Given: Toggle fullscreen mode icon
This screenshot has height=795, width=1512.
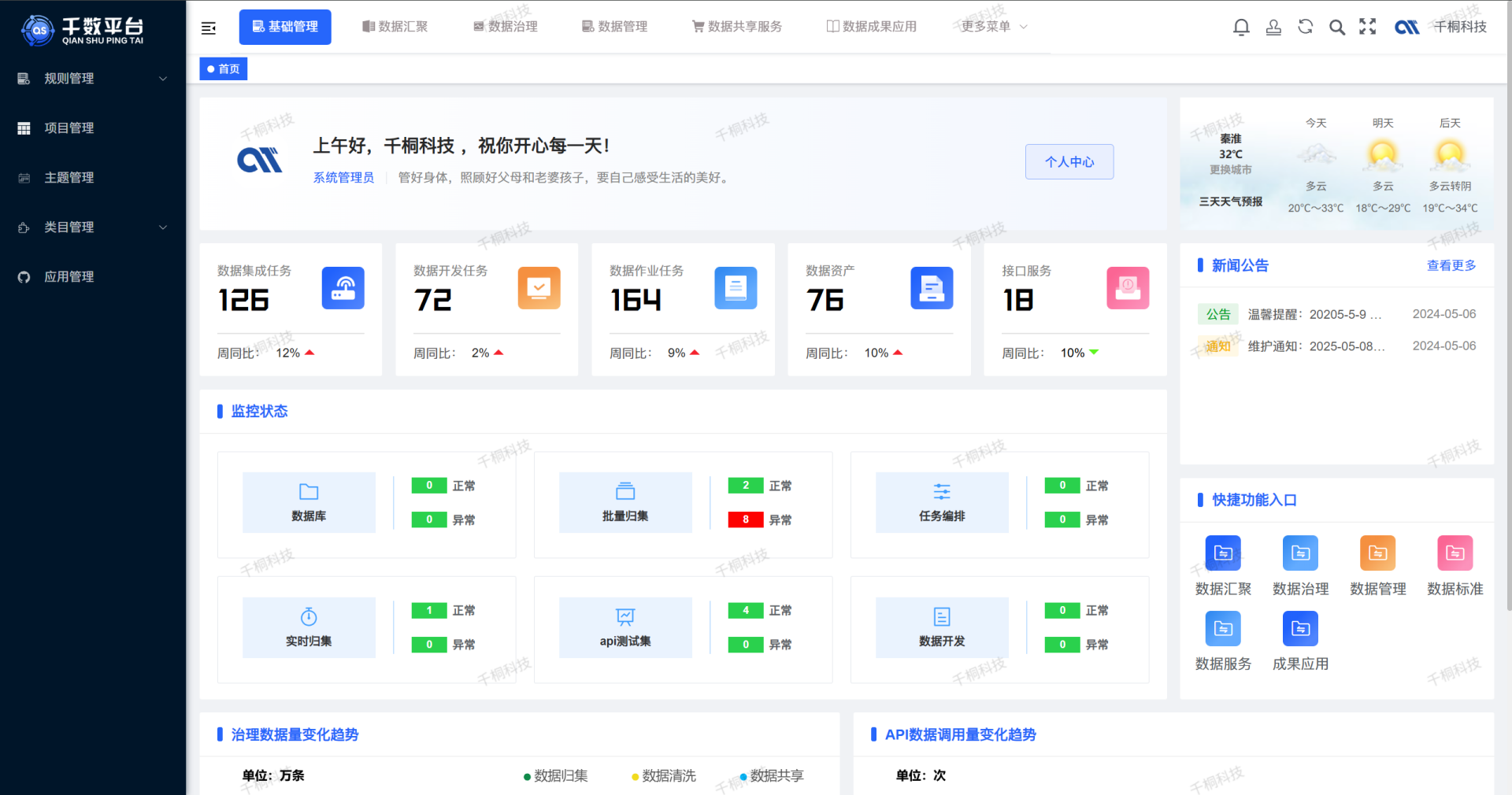Looking at the screenshot, I should (1368, 27).
